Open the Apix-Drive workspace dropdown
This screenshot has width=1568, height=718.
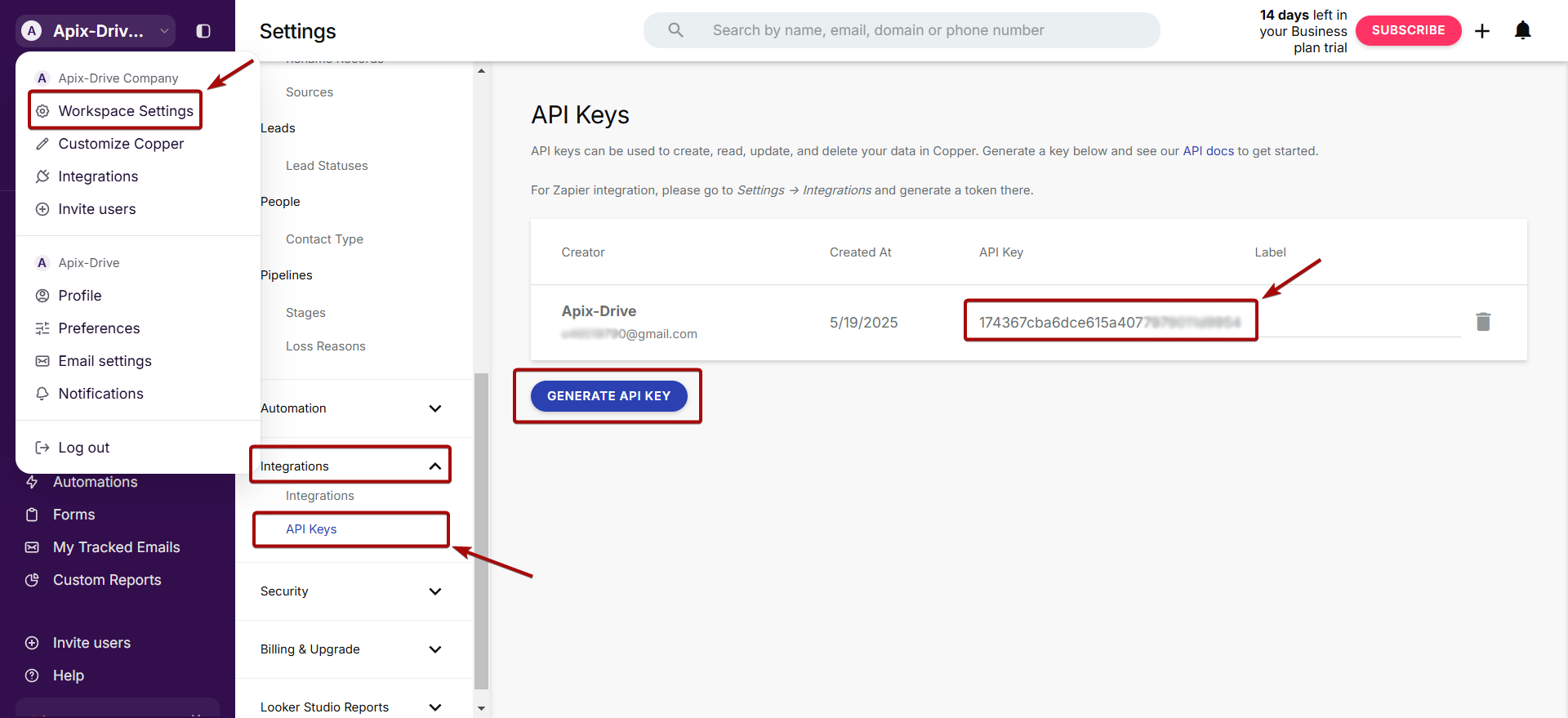pos(96,31)
